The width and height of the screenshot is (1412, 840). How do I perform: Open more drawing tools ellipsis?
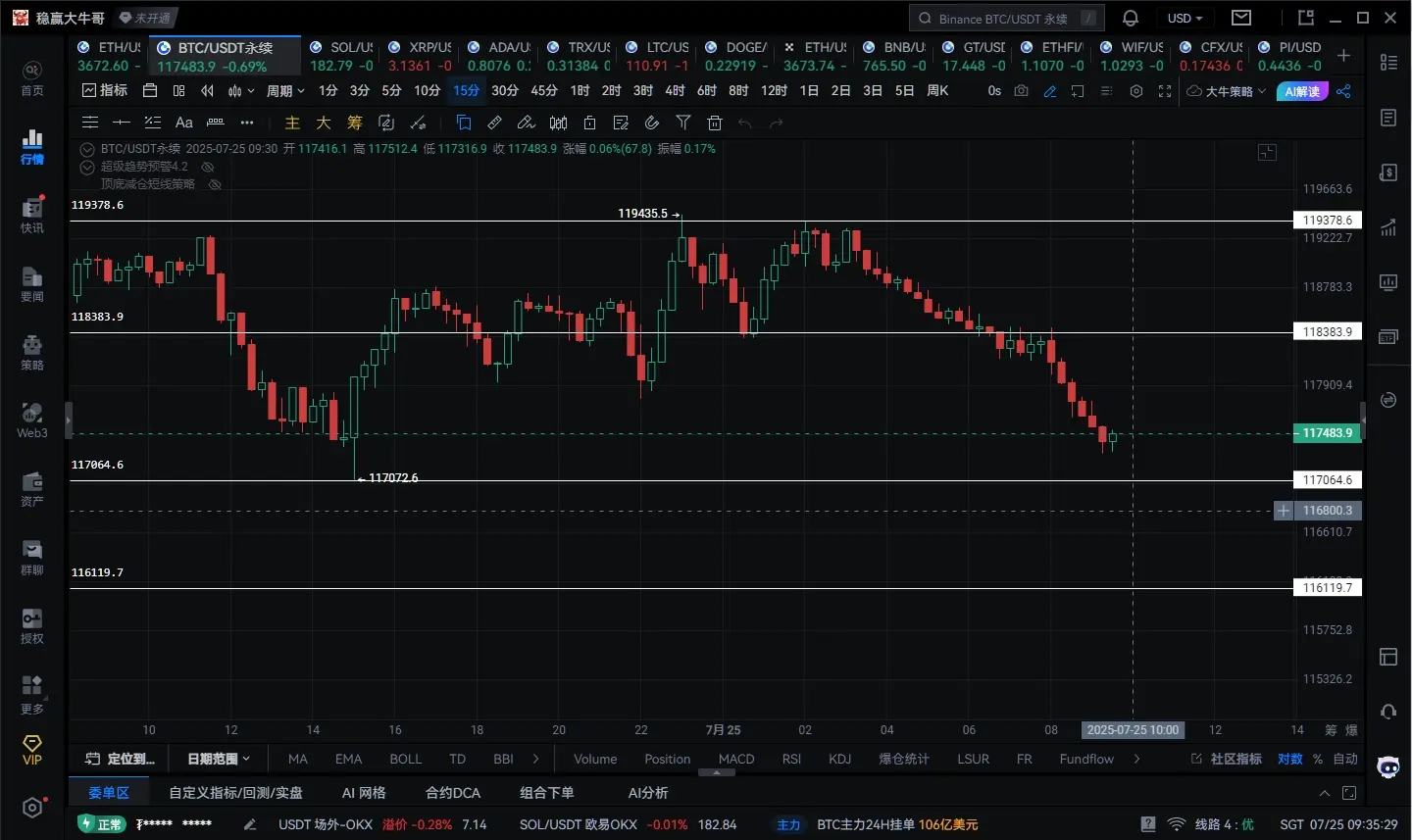[247, 123]
